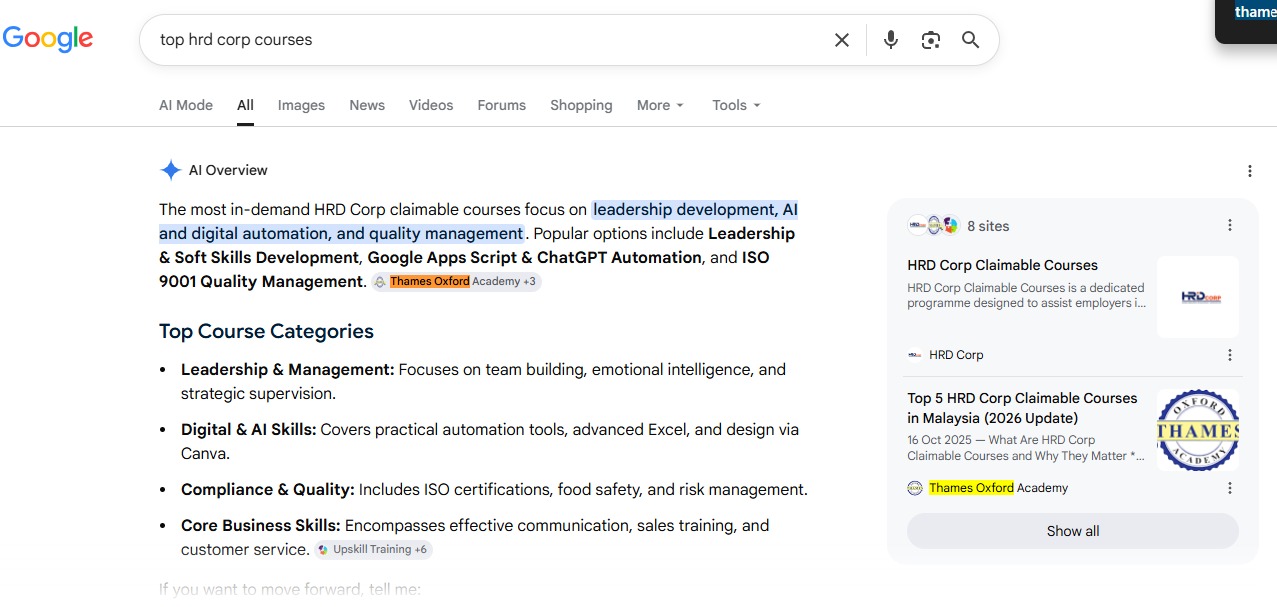
Task: Open HRD Corp Claimable Courses result title
Action: [x=1002, y=265]
